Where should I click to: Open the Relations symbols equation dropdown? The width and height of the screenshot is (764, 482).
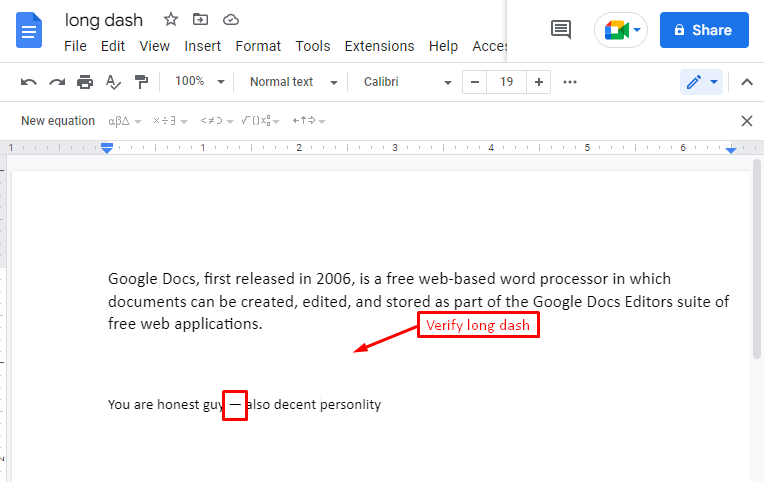(x=217, y=121)
